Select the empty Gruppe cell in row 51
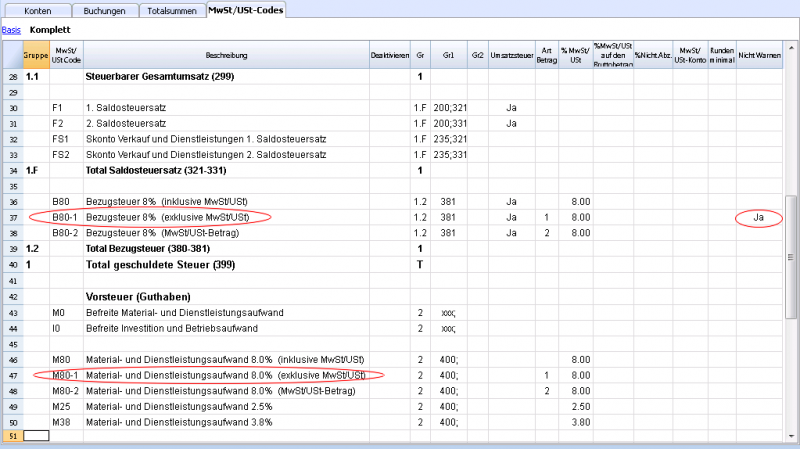The width and height of the screenshot is (800, 449). (36, 436)
